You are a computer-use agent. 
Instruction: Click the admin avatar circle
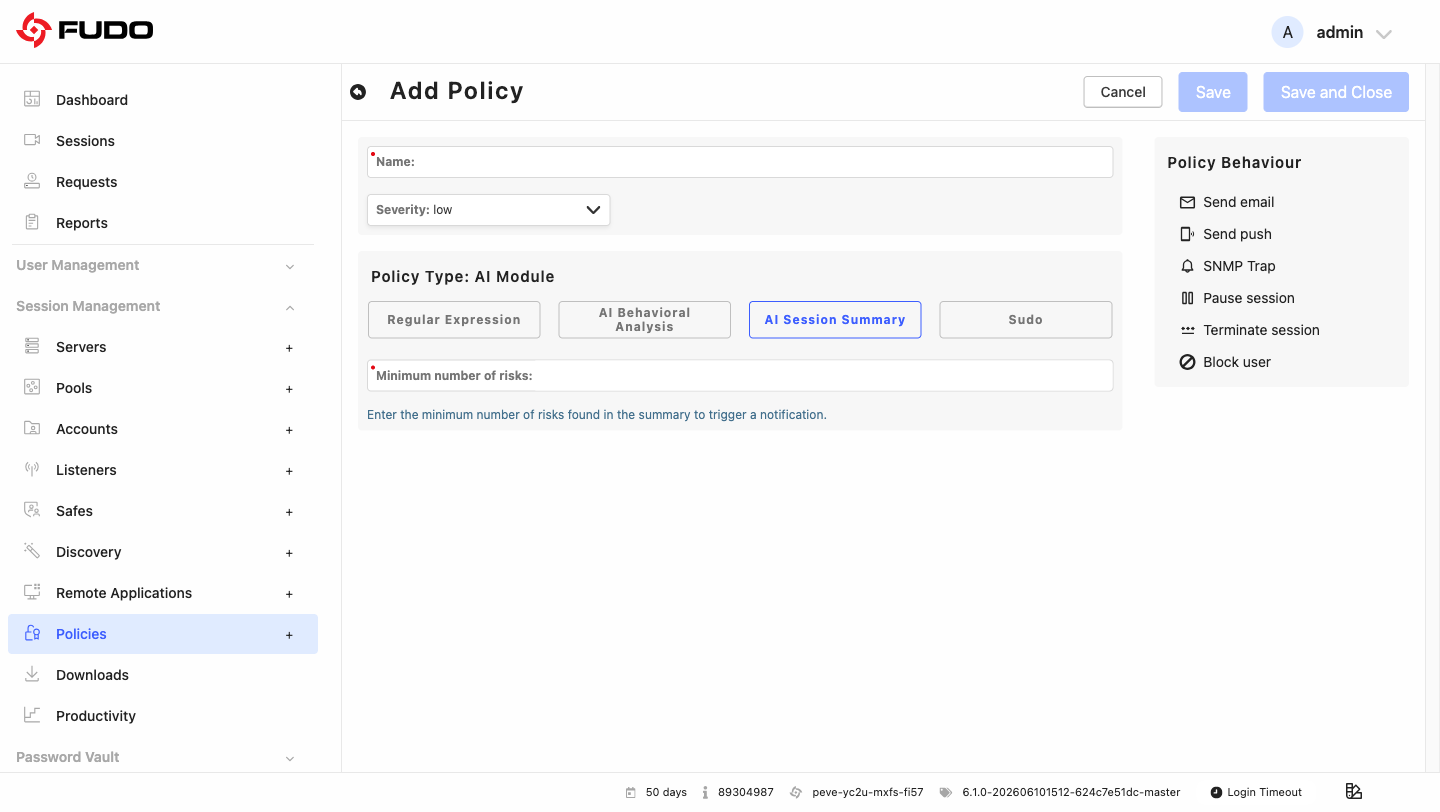pyautogui.click(x=1287, y=32)
